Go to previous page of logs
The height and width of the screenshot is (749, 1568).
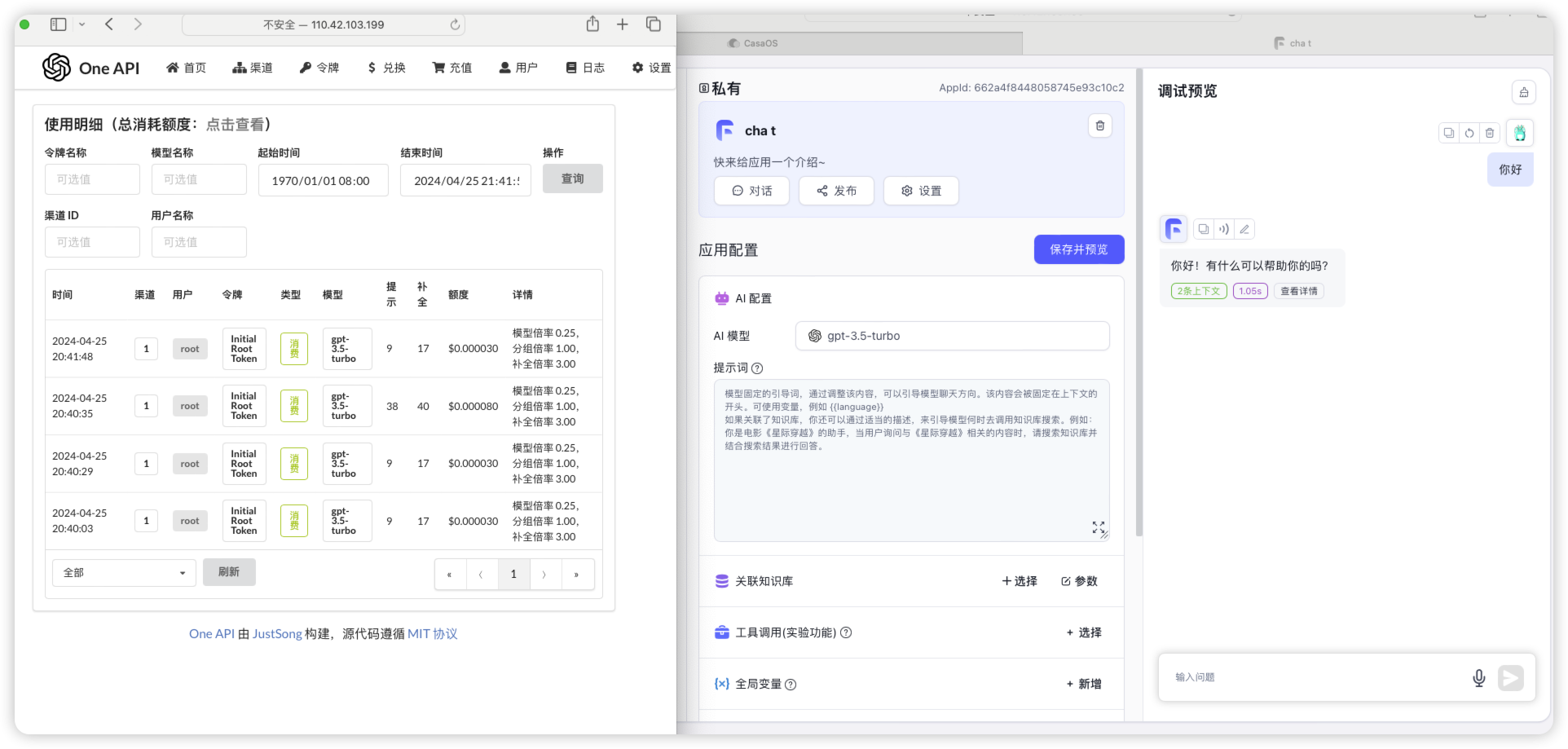tap(482, 575)
